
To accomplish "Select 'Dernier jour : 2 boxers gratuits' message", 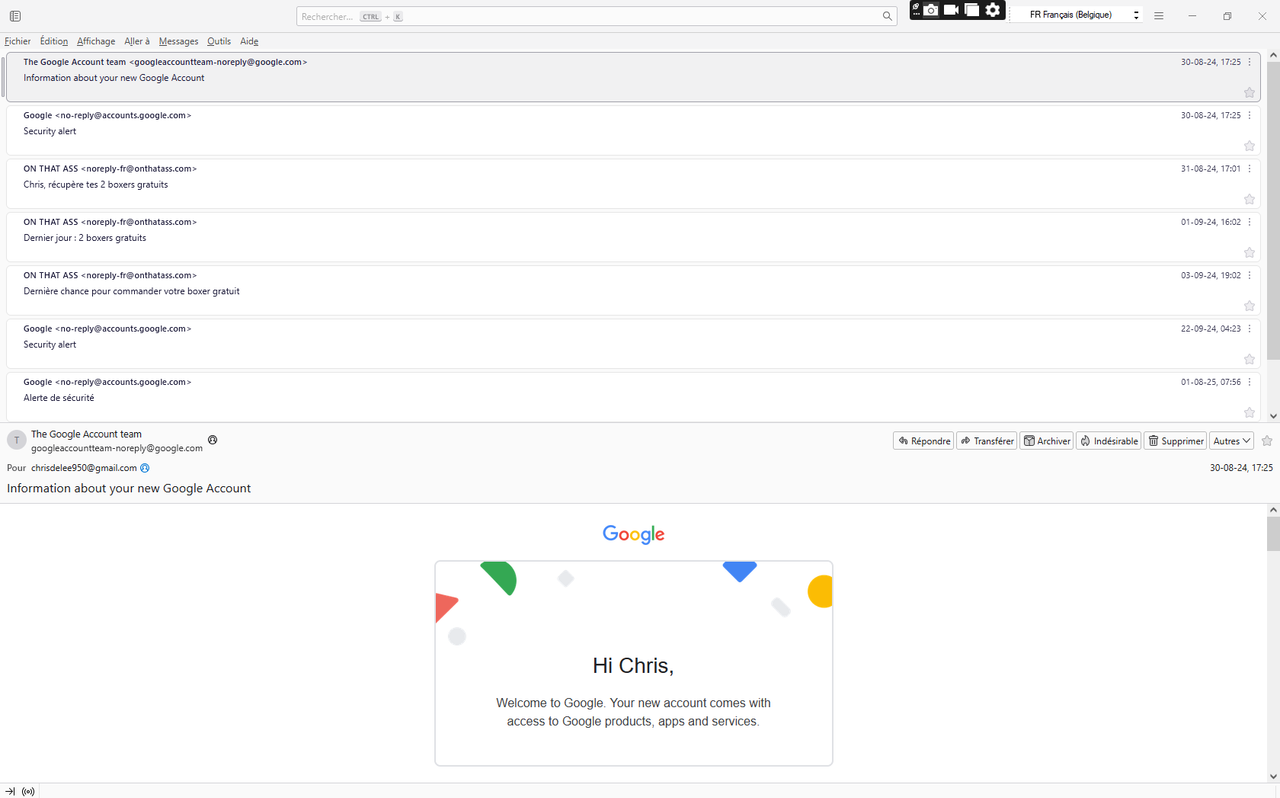I will pos(633,237).
